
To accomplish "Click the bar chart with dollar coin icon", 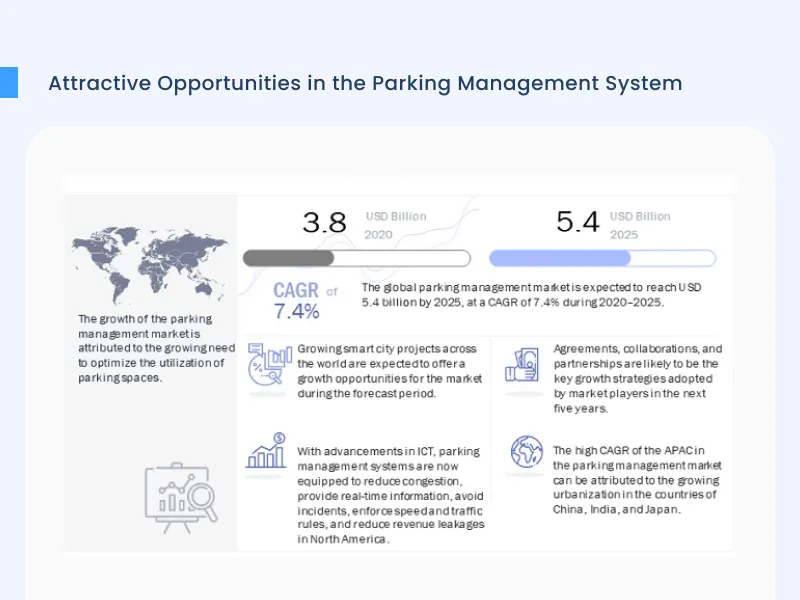I will 267,452.
